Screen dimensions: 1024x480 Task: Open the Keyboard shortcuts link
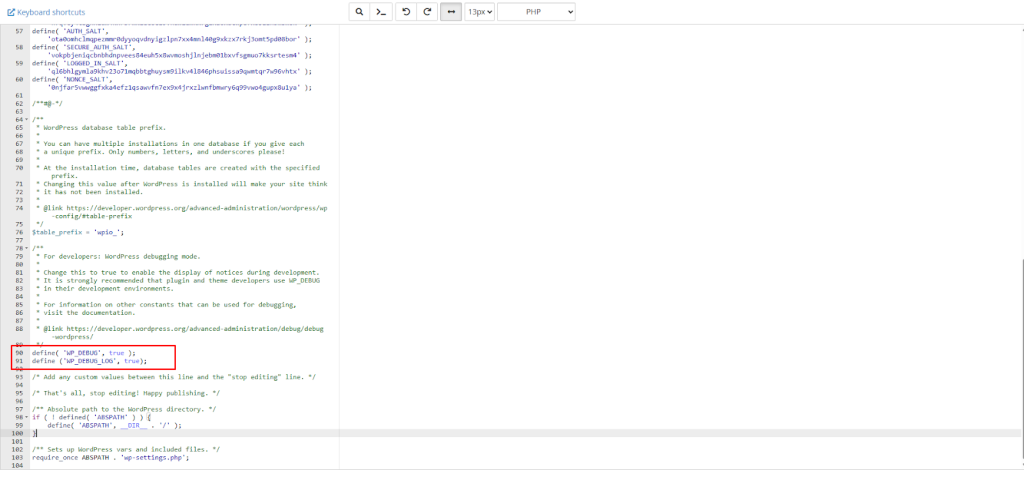tap(52, 11)
